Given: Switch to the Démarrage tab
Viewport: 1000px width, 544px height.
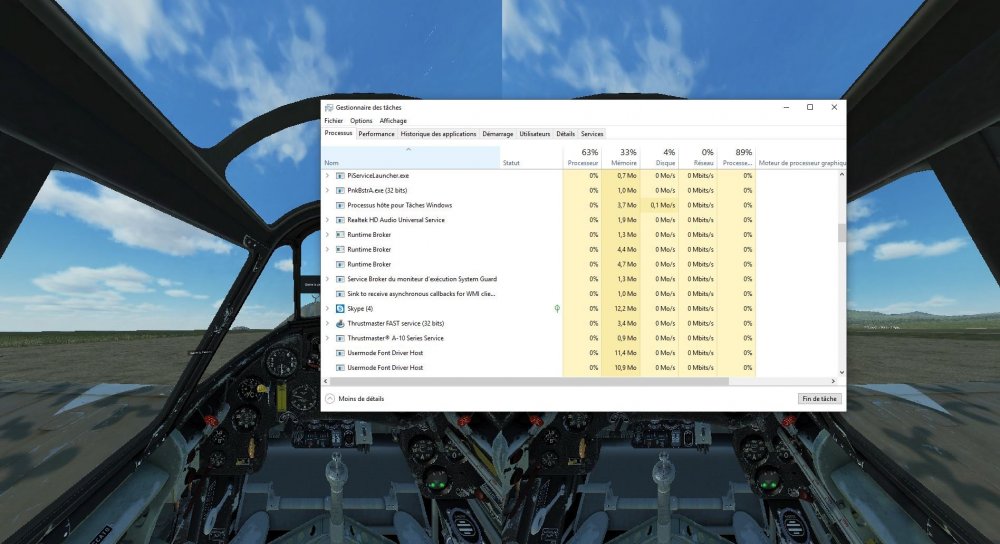Looking at the screenshot, I should [x=497, y=134].
